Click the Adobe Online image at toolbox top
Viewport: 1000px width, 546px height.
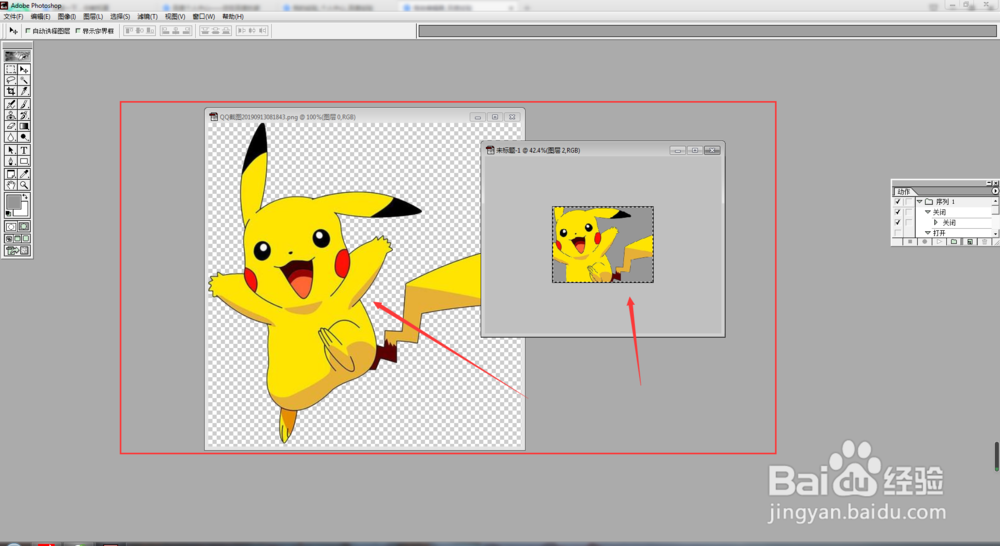(17, 56)
